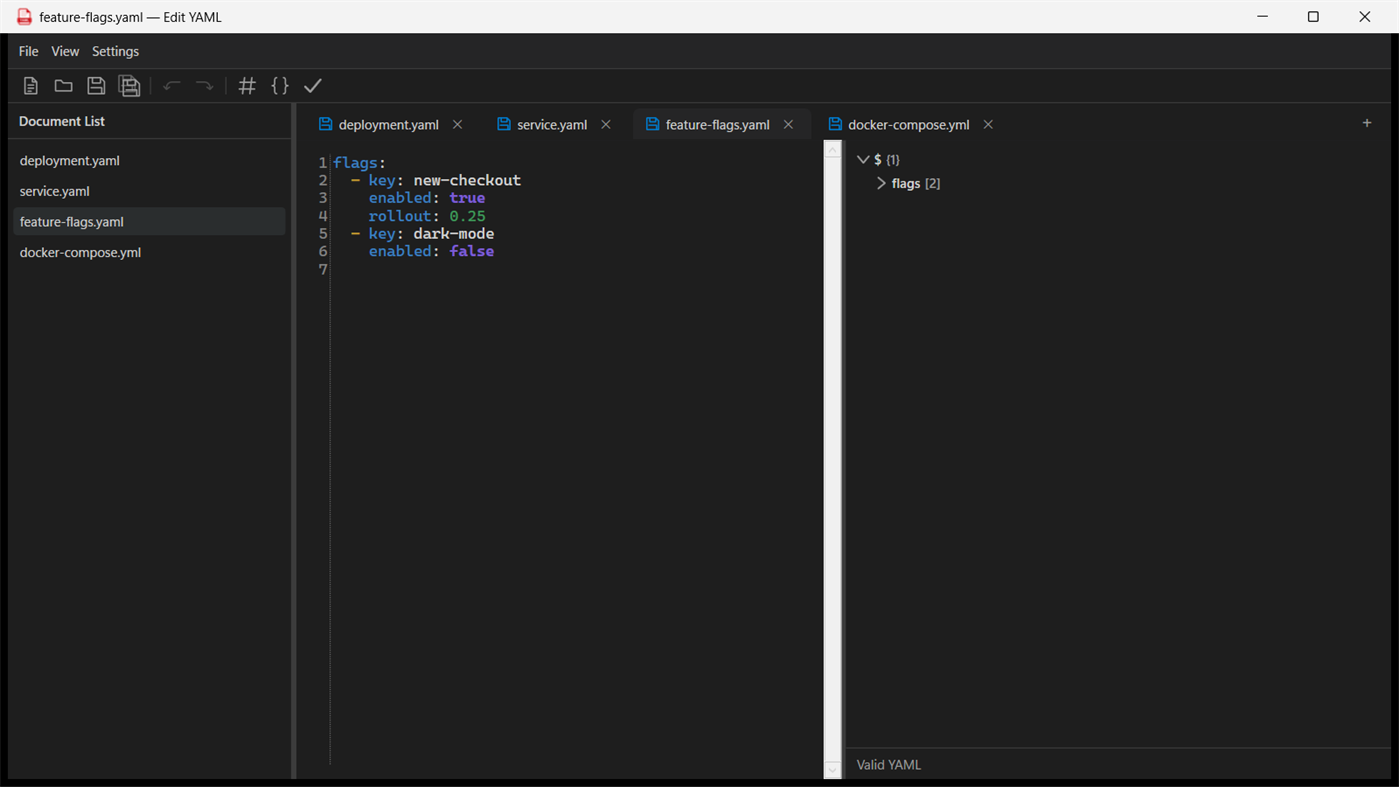This screenshot has height=787, width=1399.
Task: Open a file using folder icon
Action: point(63,86)
